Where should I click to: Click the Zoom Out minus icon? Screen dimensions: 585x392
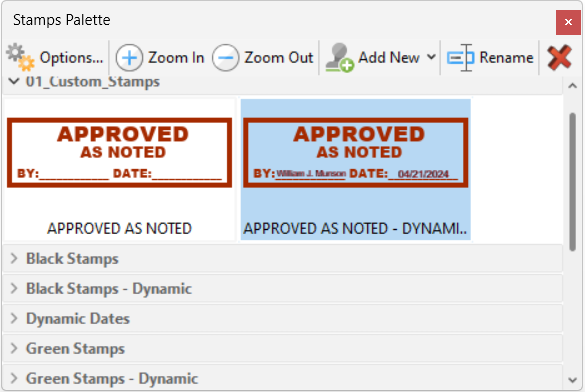(225, 58)
